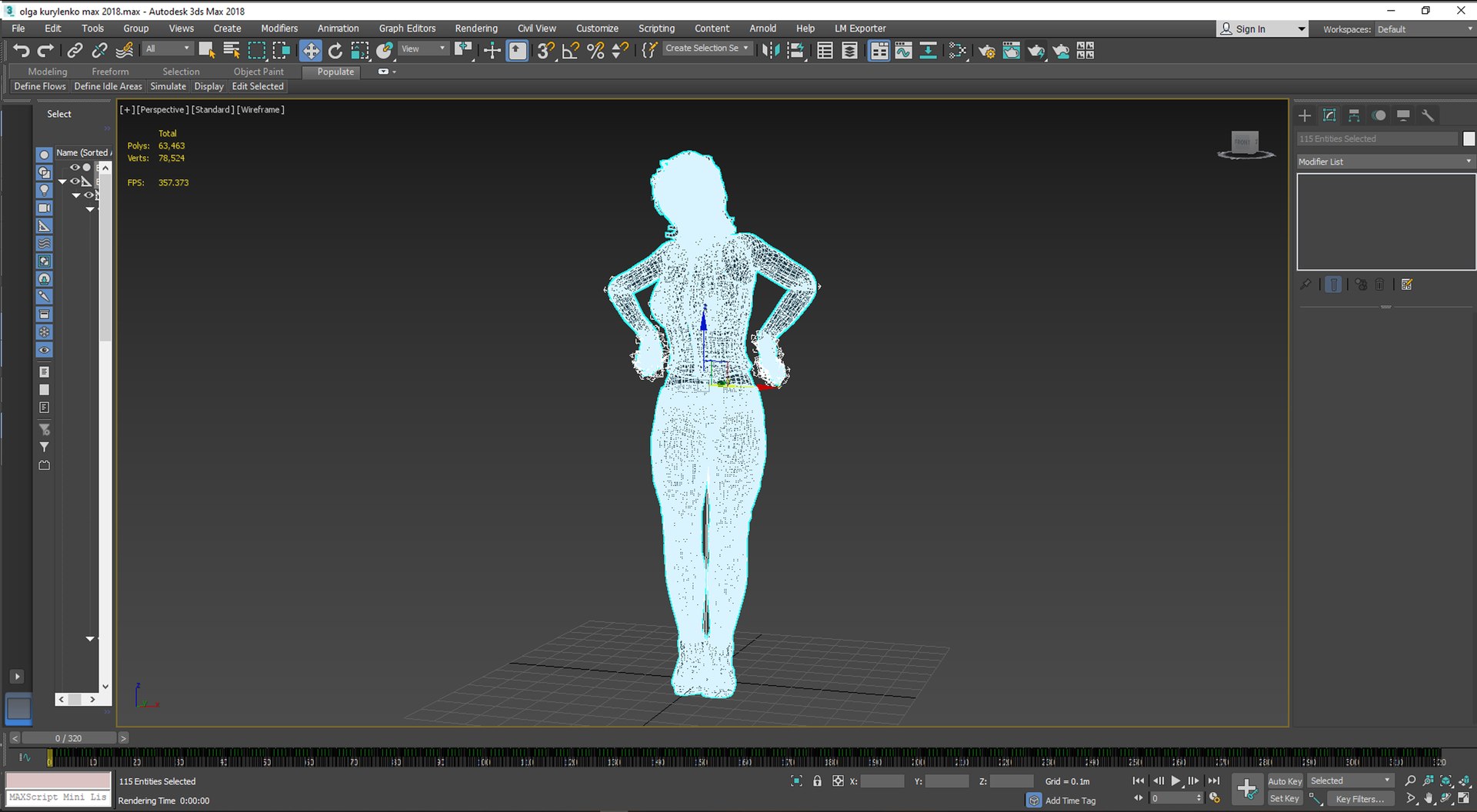Click Use Pivot Point Center icon
This screenshot has width=1477, height=812.
(x=463, y=51)
